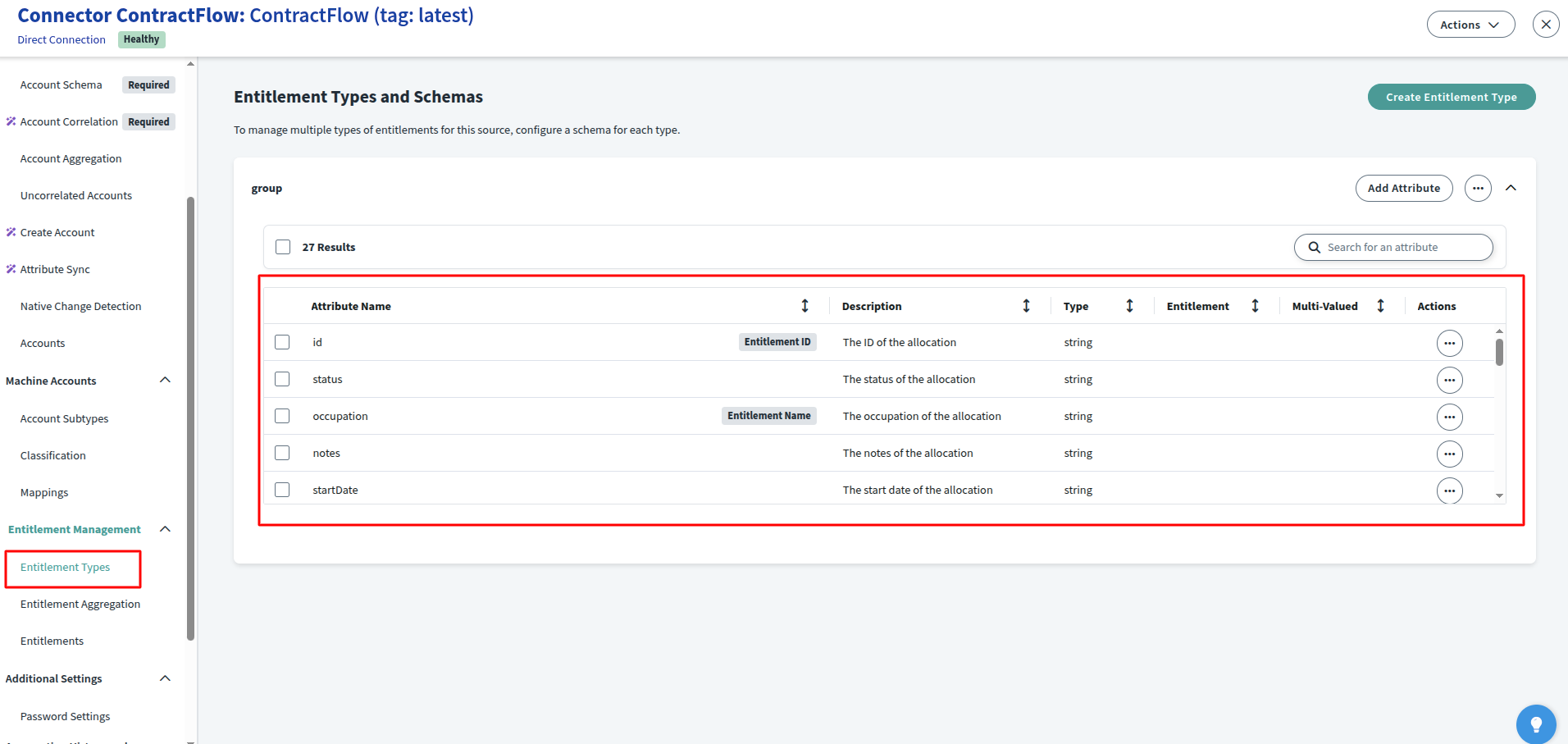Open the help lightbulb button

[x=1535, y=723]
